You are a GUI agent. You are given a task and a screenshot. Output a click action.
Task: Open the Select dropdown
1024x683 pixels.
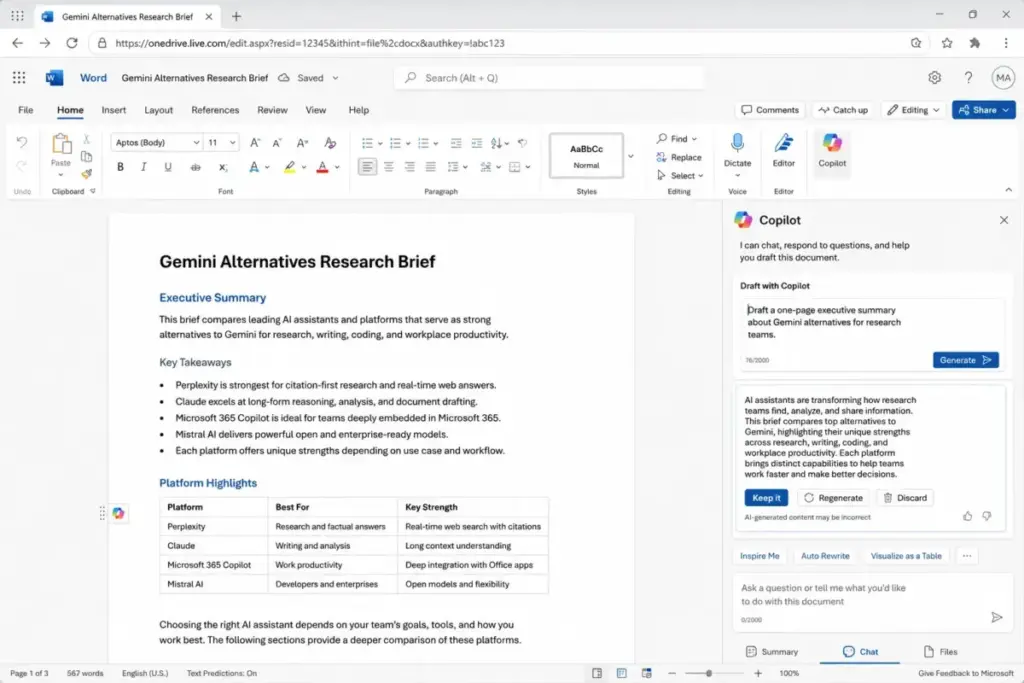680,176
